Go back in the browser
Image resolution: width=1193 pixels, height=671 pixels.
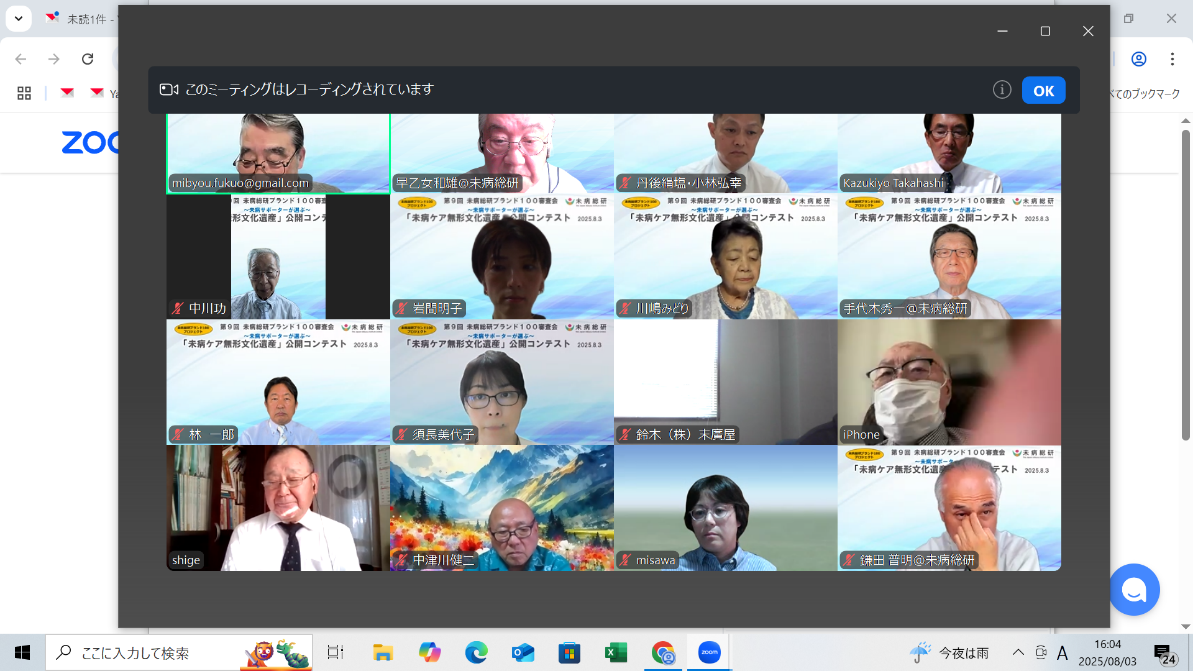click(x=21, y=59)
